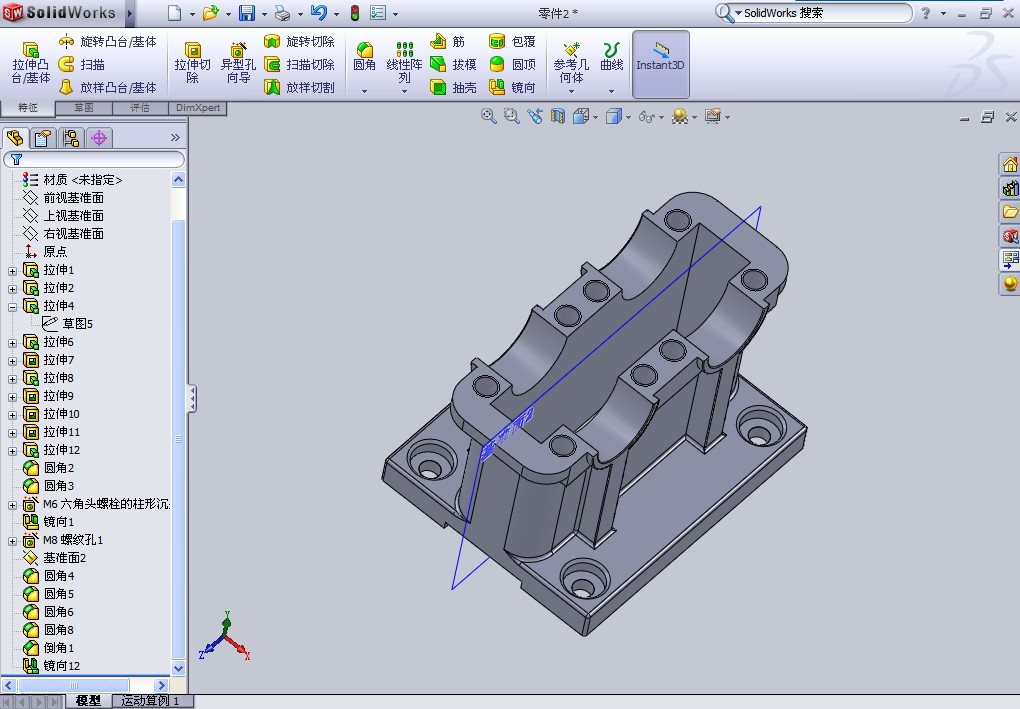
Task: Select 镜向12 feature
Action: [x=51, y=665]
